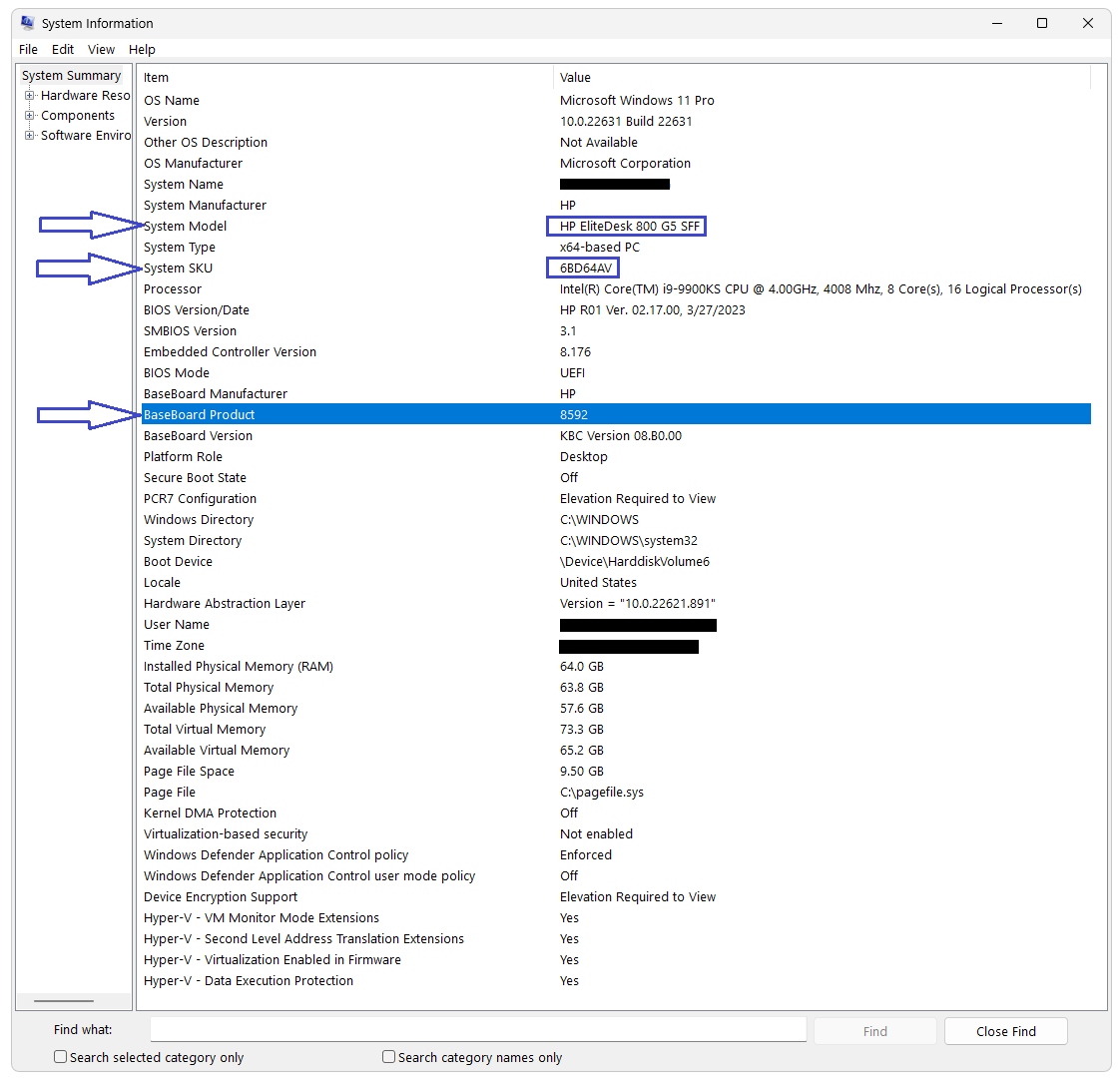Expand the Software Environment tree node
Image resolution: width=1120 pixels, height=1082 pixels.
pyautogui.click(x=30, y=135)
